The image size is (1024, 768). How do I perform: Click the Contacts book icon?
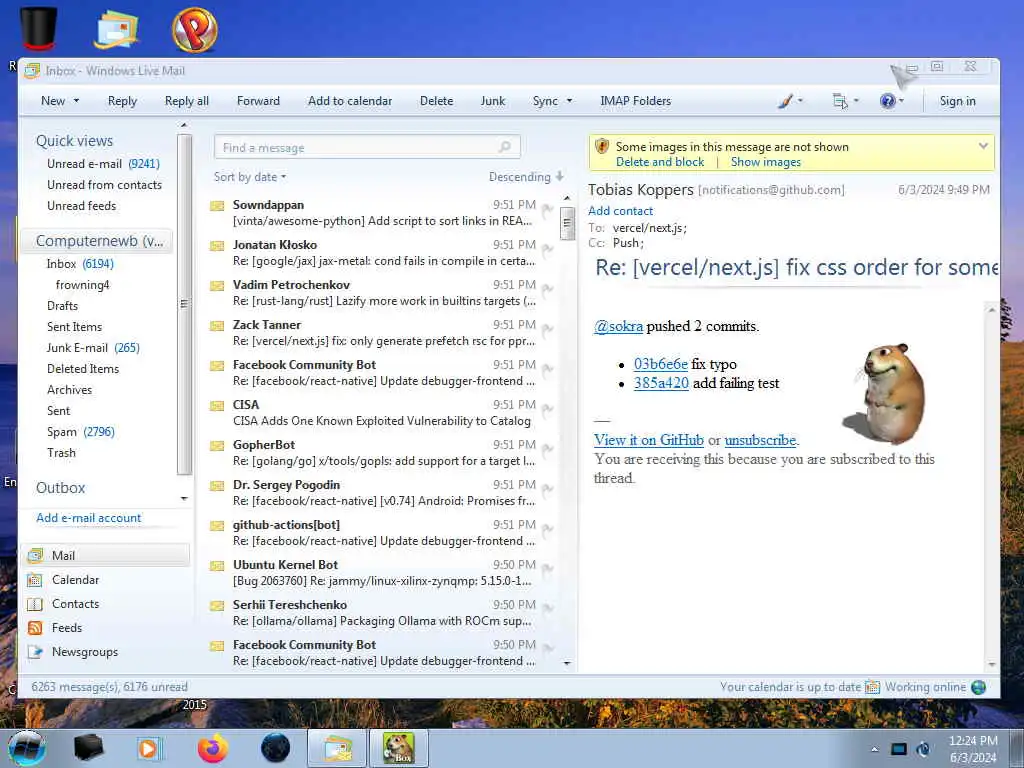click(35, 604)
